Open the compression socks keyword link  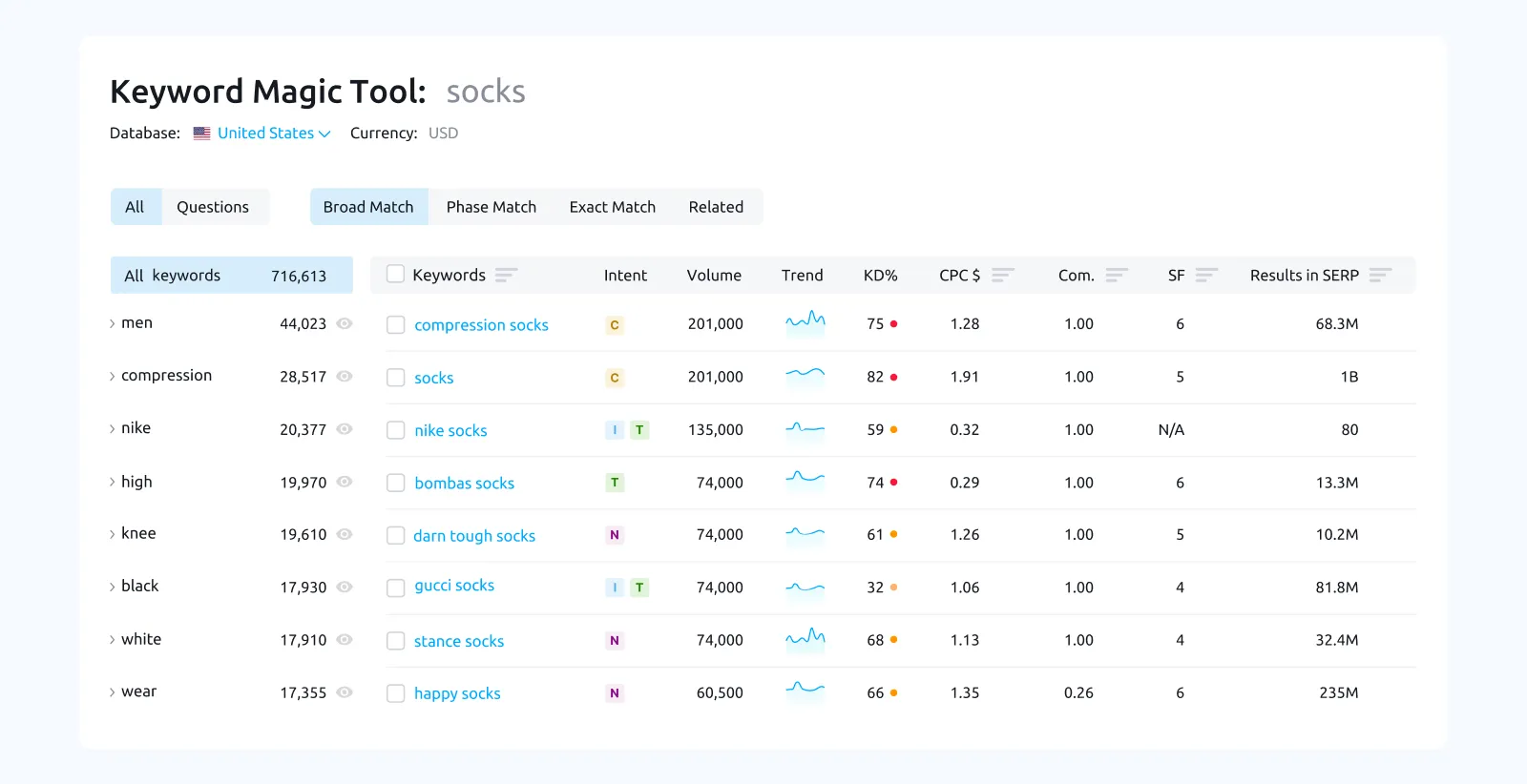481,325
